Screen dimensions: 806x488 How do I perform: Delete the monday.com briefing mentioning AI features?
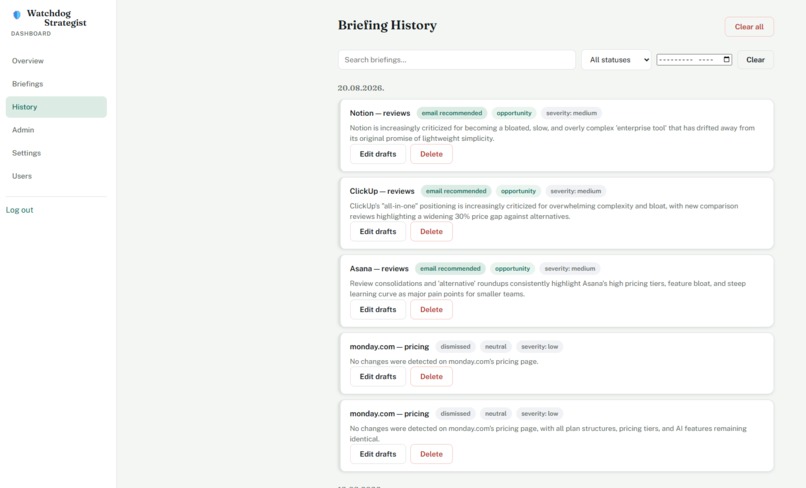pyautogui.click(x=431, y=454)
